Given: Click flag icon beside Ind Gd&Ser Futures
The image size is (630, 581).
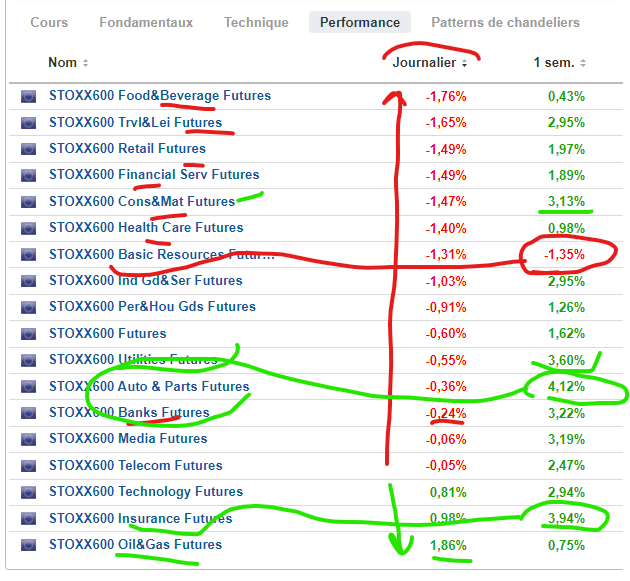Looking at the screenshot, I should tap(28, 281).
